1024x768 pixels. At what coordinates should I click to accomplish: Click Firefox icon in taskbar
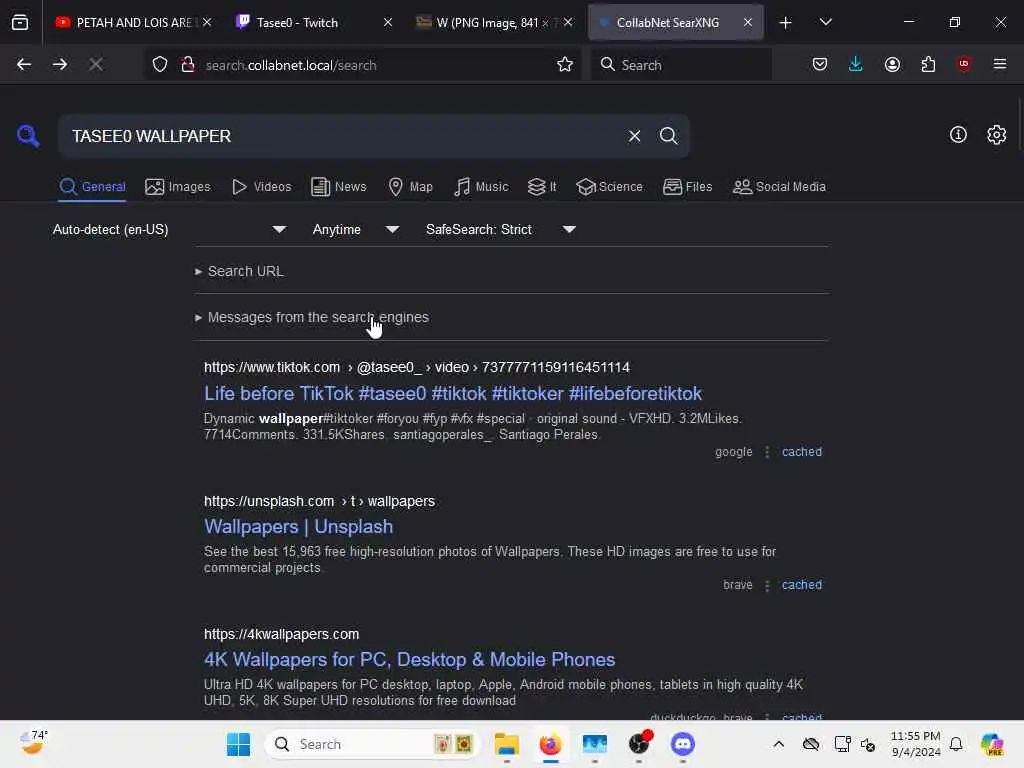point(551,744)
